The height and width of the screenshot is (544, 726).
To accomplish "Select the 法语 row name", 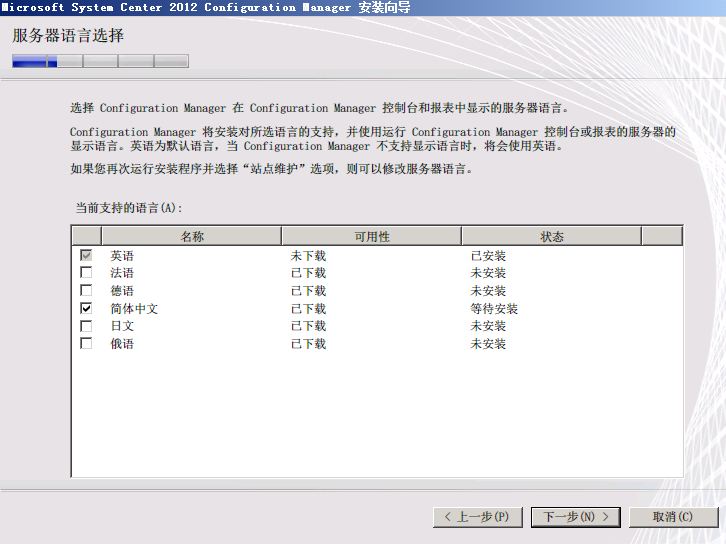I will (x=122, y=273).
